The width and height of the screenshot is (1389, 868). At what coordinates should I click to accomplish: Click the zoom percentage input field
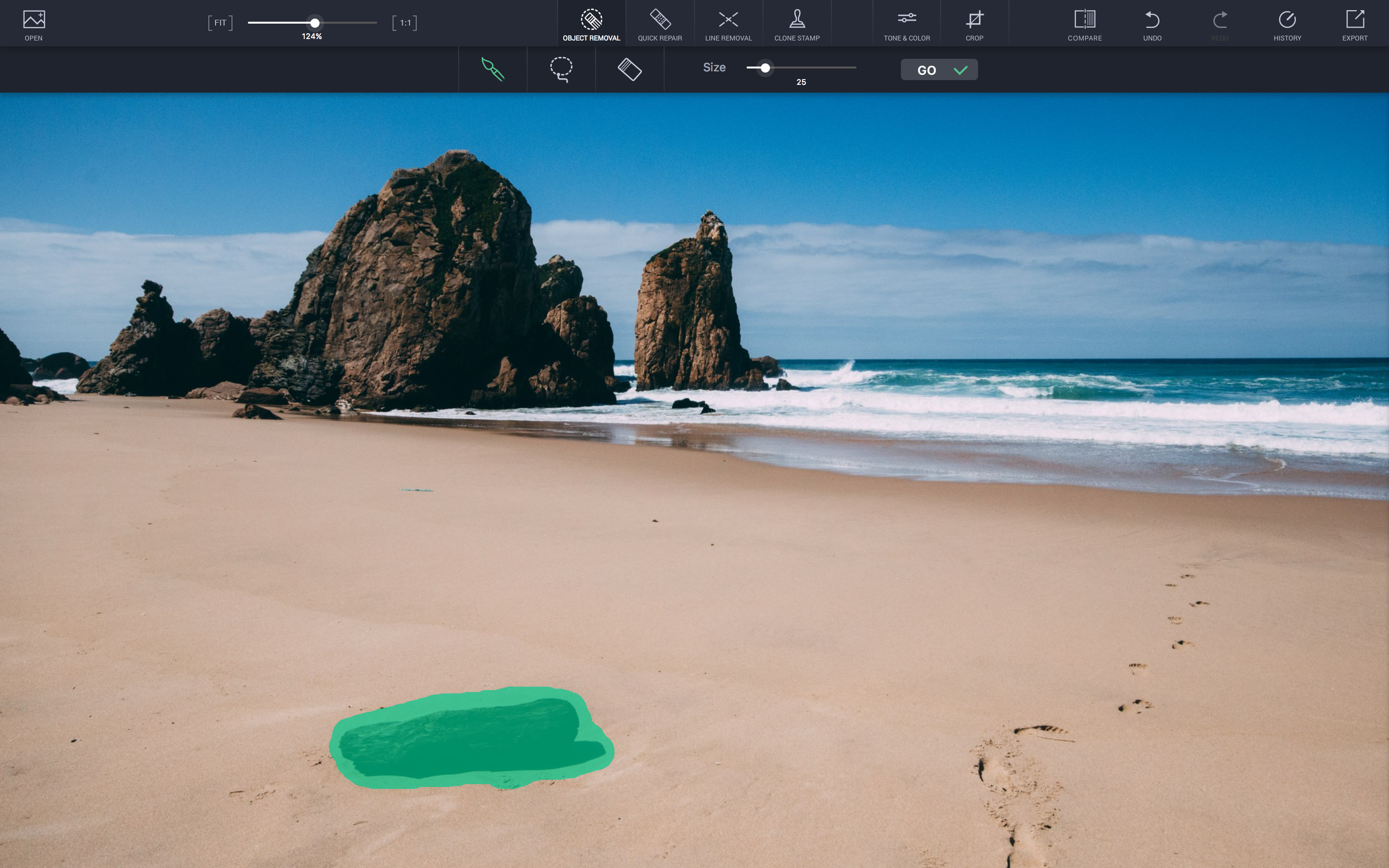click(x=311, y=36)
